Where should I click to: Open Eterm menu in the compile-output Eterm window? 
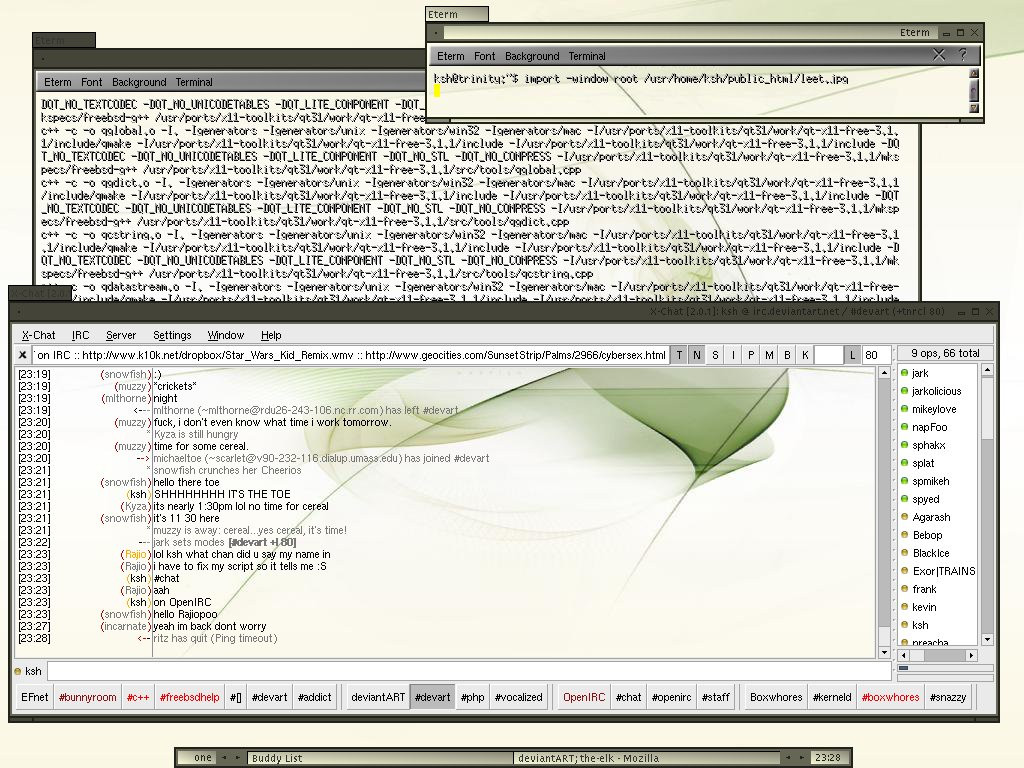57,82
